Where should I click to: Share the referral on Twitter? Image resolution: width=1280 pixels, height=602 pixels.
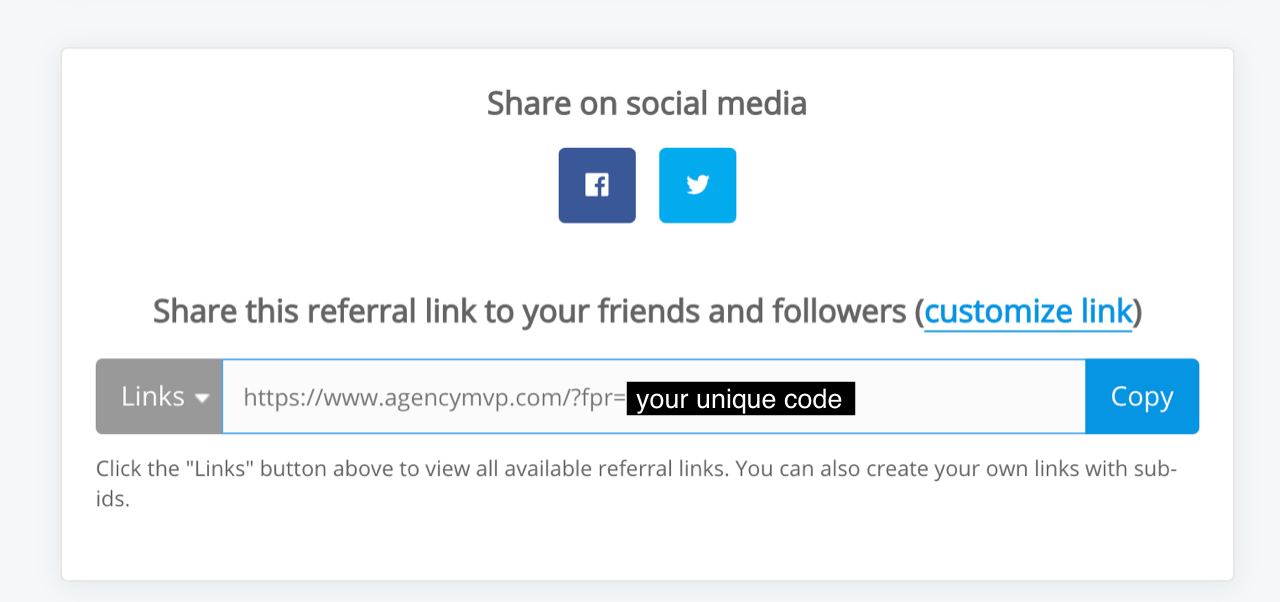pos(698,185)
